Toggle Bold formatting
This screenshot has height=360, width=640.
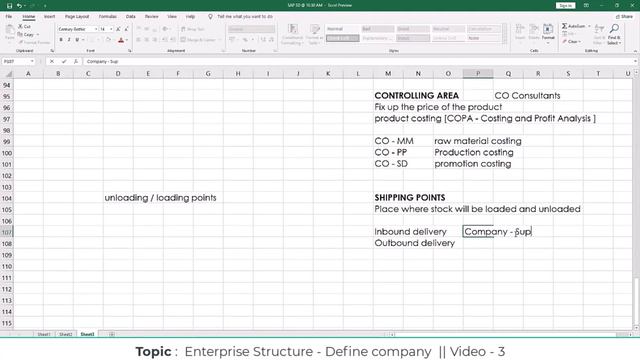pos(61,40)
